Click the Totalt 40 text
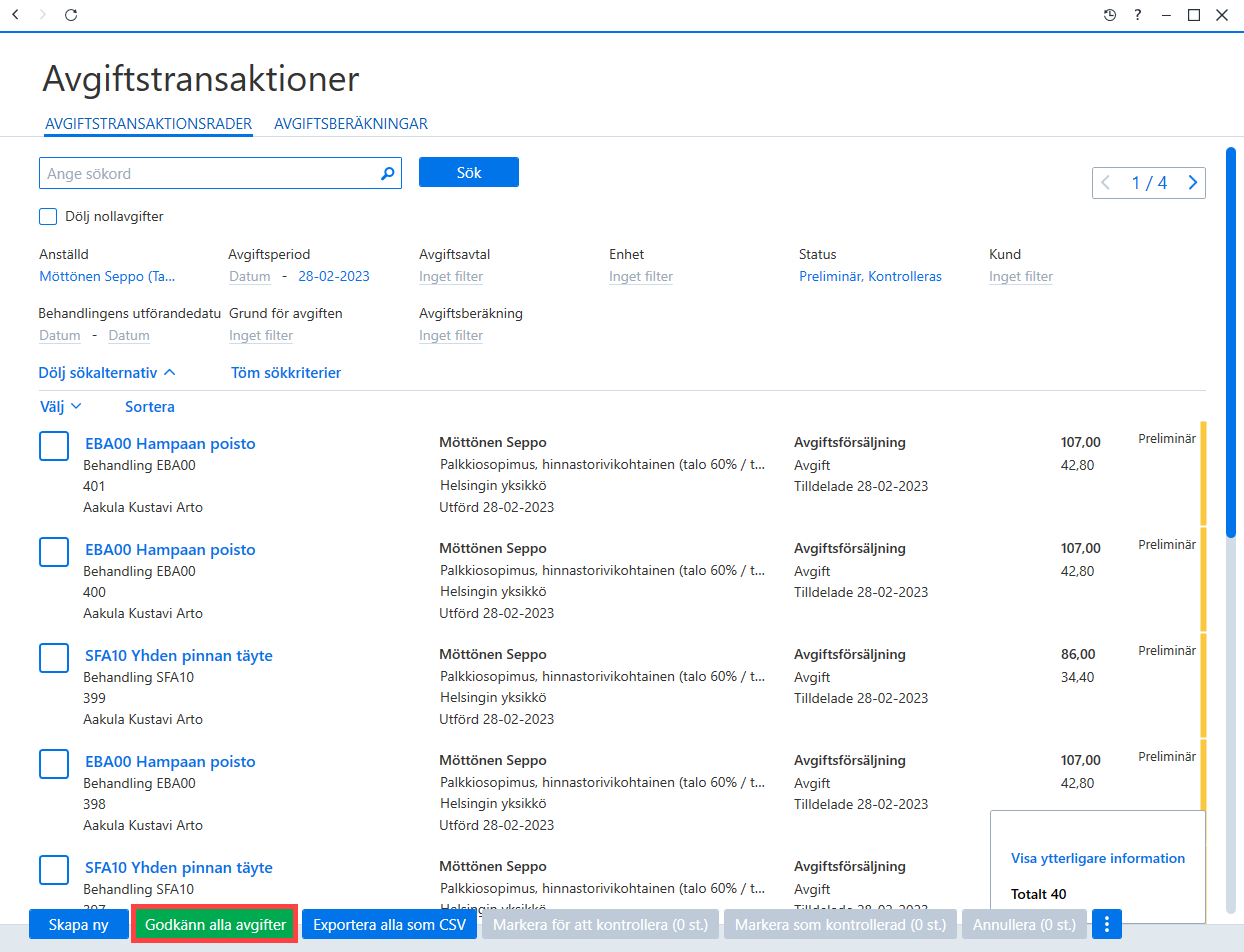 (x=1039, y=894)
